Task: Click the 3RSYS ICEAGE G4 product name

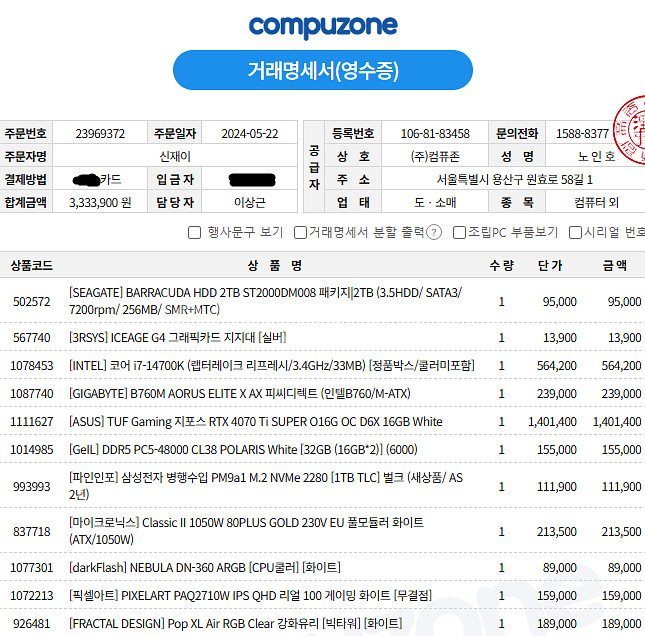Action: (x=177, y=338)
